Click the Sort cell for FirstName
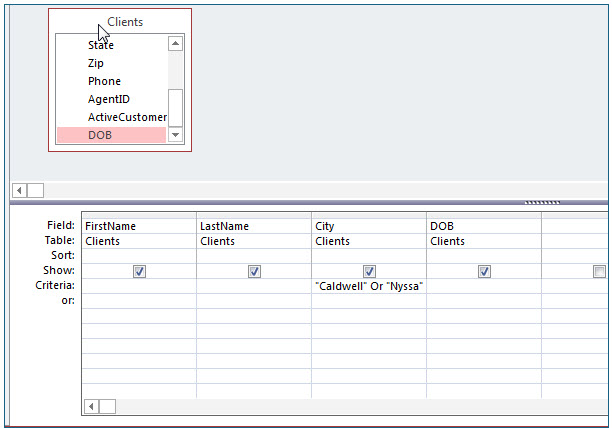The height and width of the screenshot is (428, 612). coord(139,256)
